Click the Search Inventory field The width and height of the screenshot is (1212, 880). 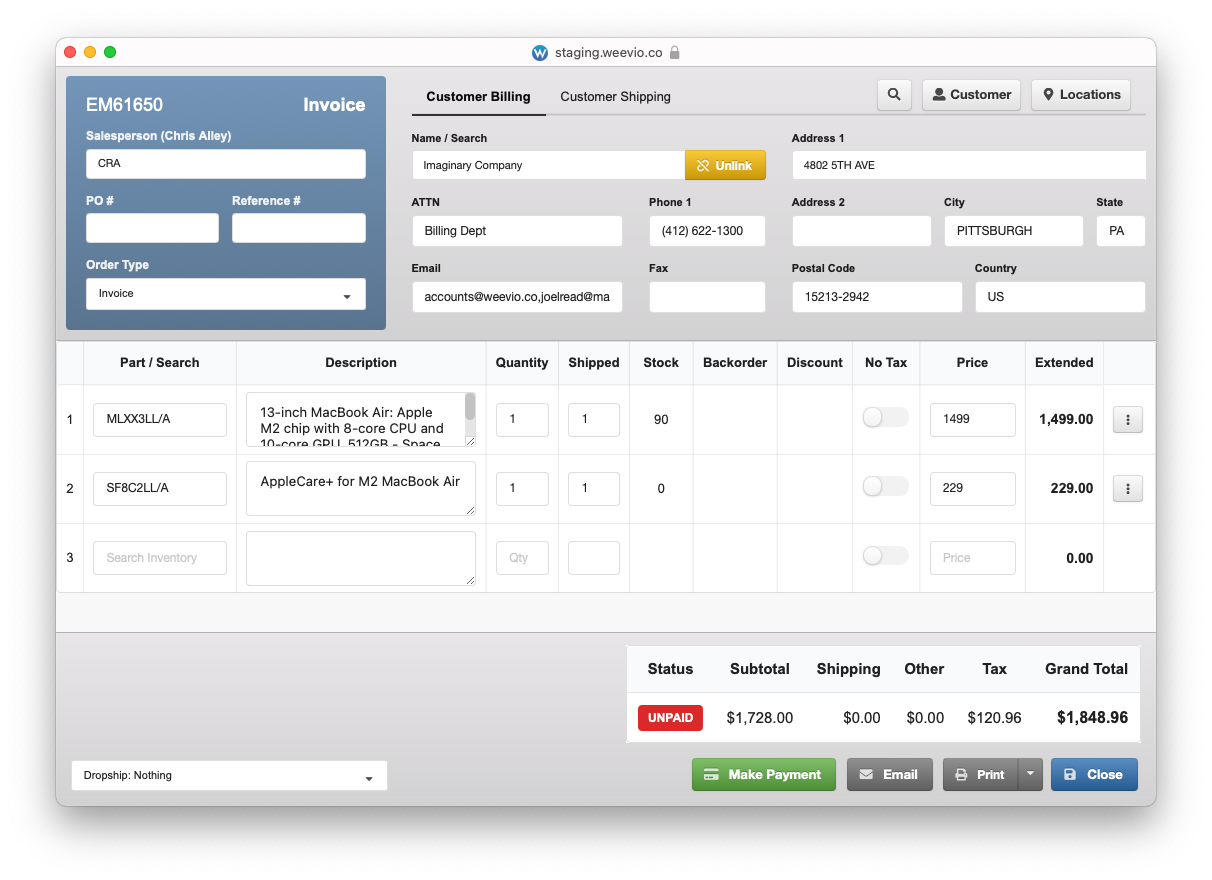pos(160,558)
